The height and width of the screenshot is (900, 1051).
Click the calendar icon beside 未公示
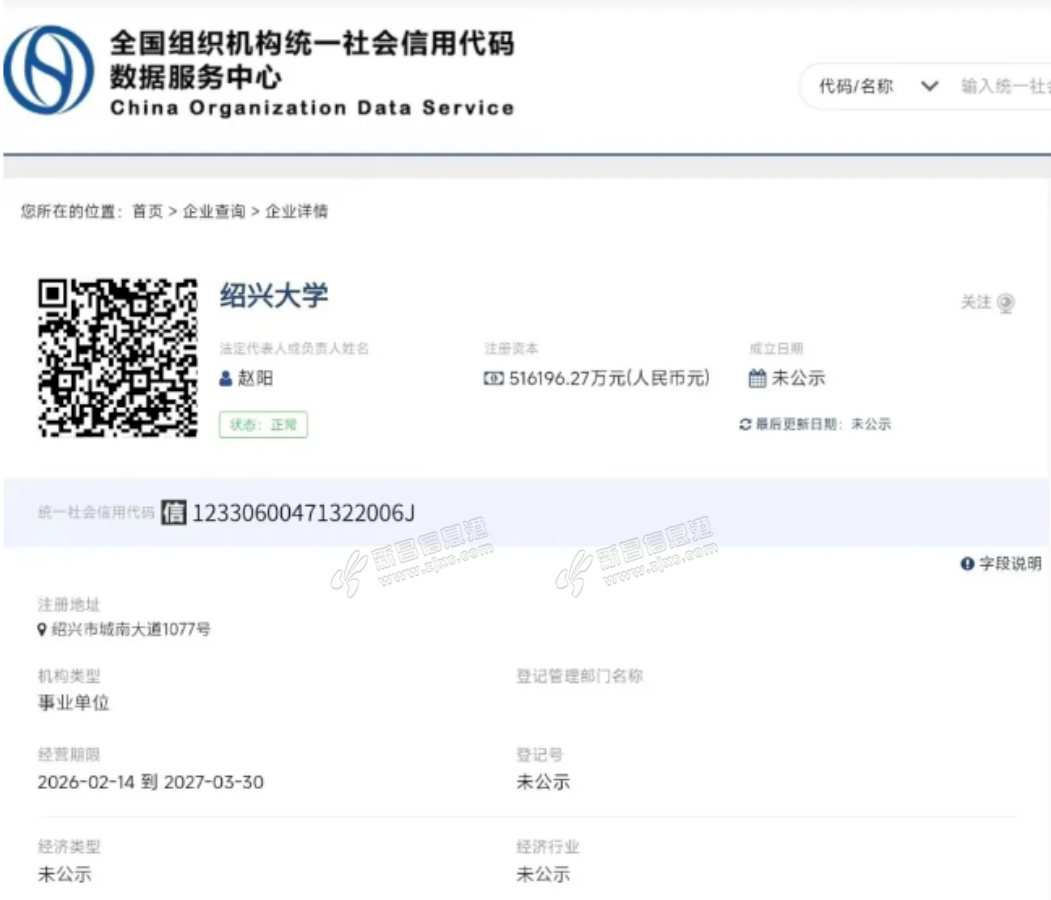[x=758, y=379]
